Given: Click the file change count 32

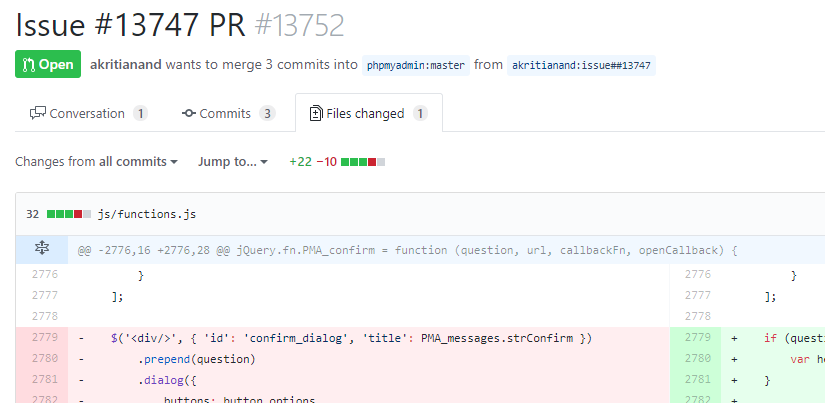Looking at the screenshot, I should pyautogui.click(x=32, y=214).
